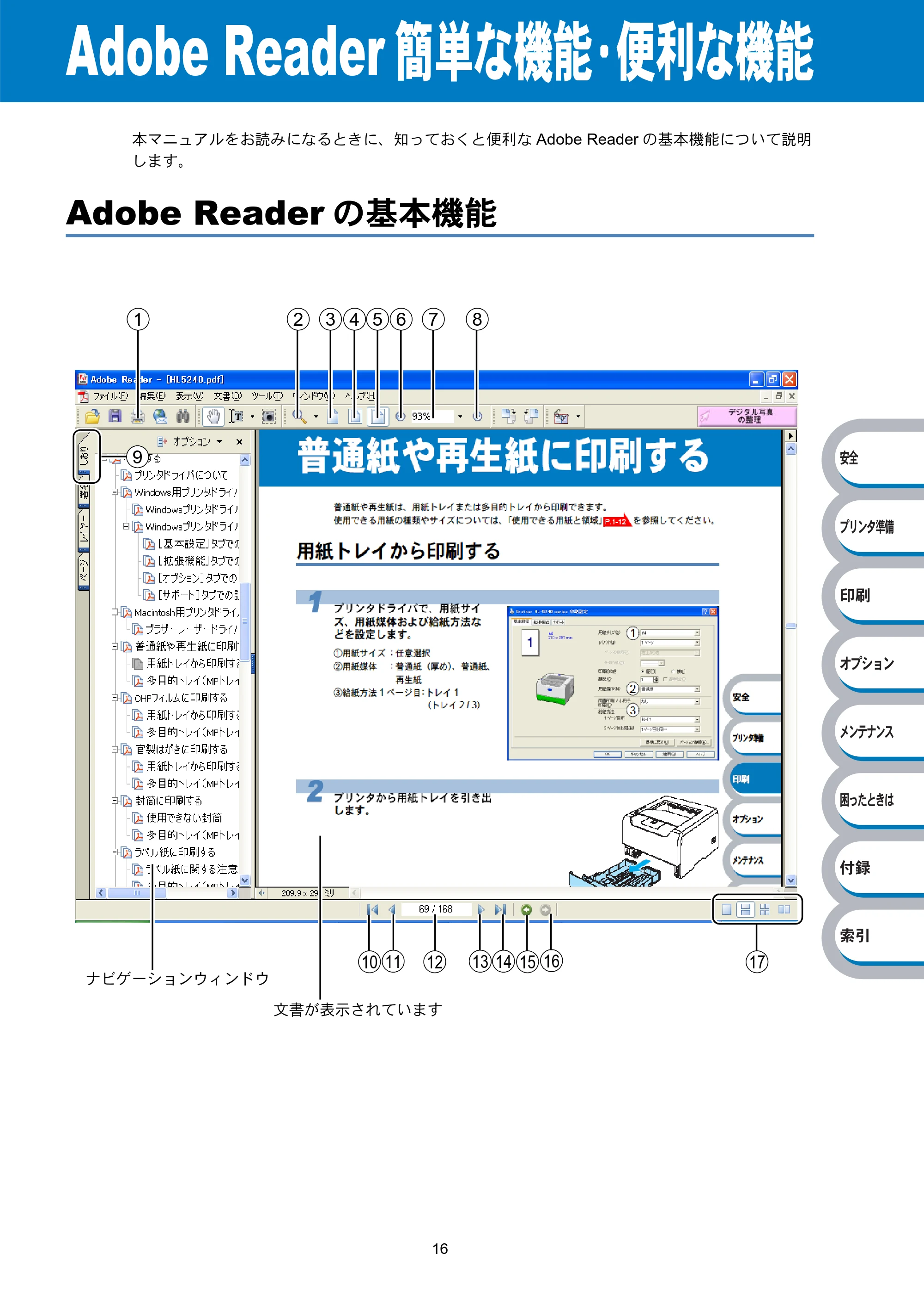Viewport: 924px width, 1308px height.
Task: Open the 表示(V) menu
Action: [189, 396]
